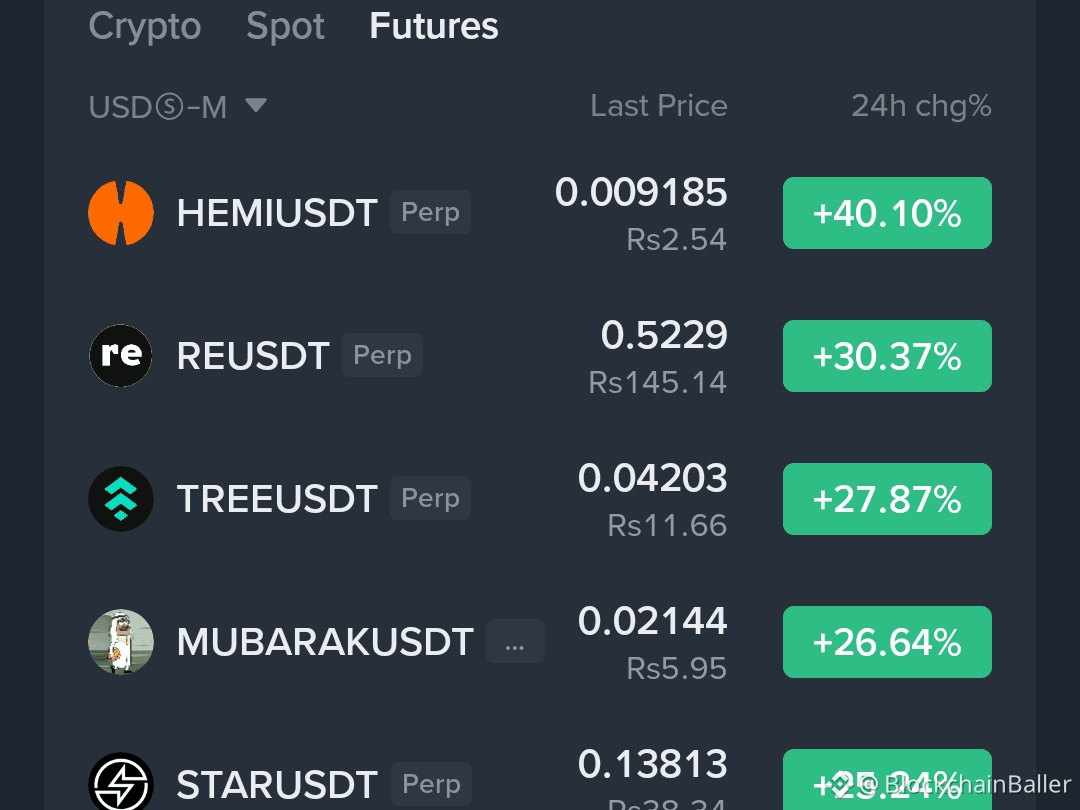Tap the STAR lightning bolt icon
This screenshot has width=1080, height=810.
click(x=121, y=784)
